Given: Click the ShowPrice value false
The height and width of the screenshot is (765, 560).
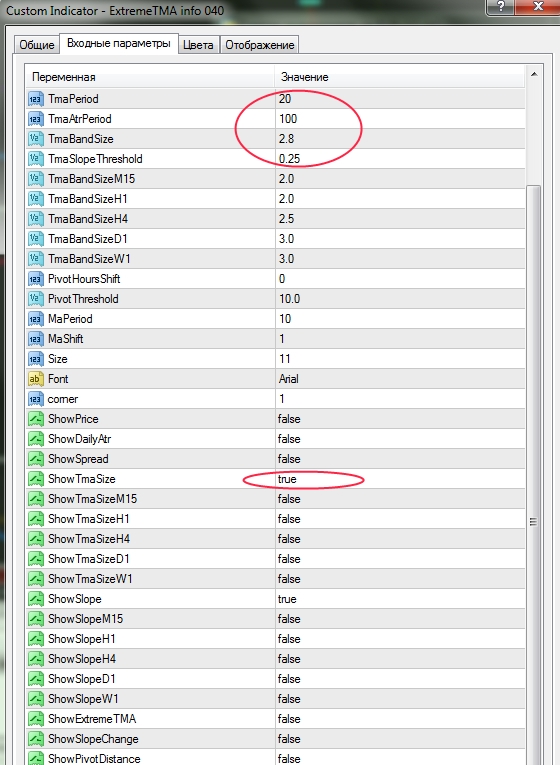Looking at the screenshot, I should (x=289, y=419).
